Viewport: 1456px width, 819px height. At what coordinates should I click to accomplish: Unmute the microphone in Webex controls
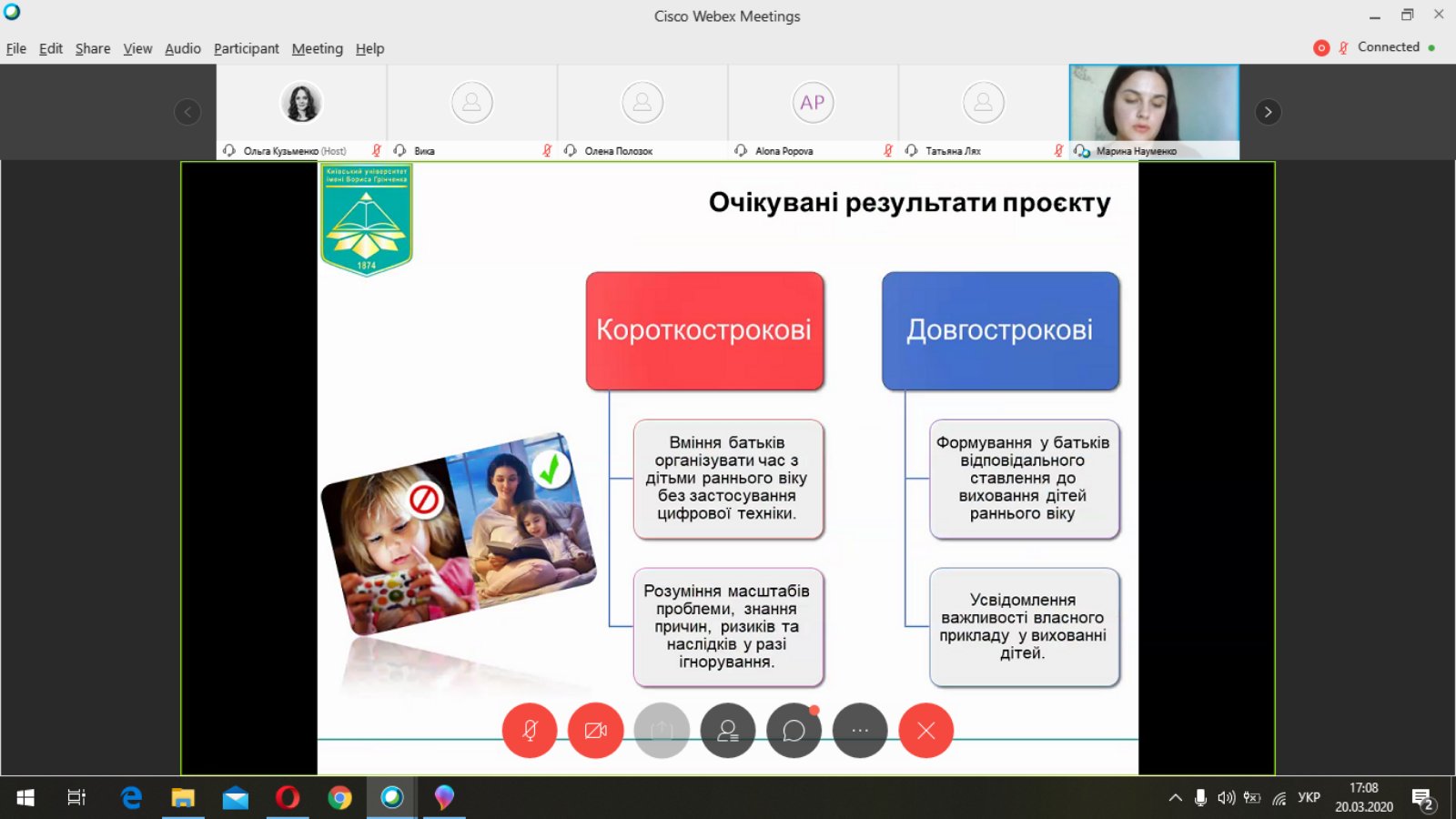coord(531,730)
